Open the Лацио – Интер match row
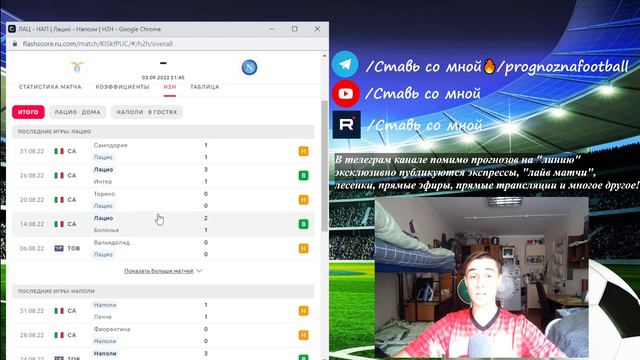 pyautogui.click(x=163, y=176)
